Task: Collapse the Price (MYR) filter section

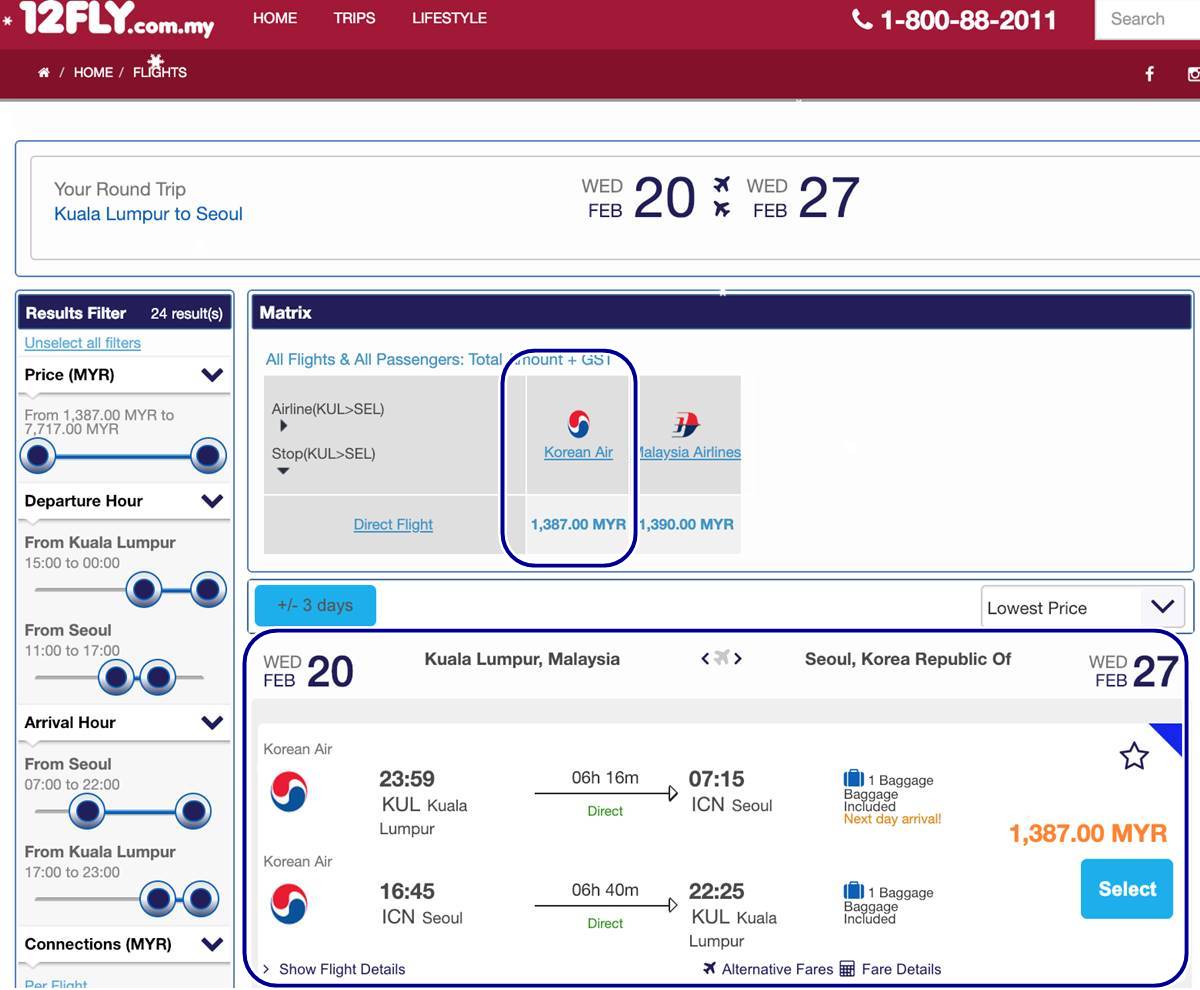Action: click(x=212, y=375)
